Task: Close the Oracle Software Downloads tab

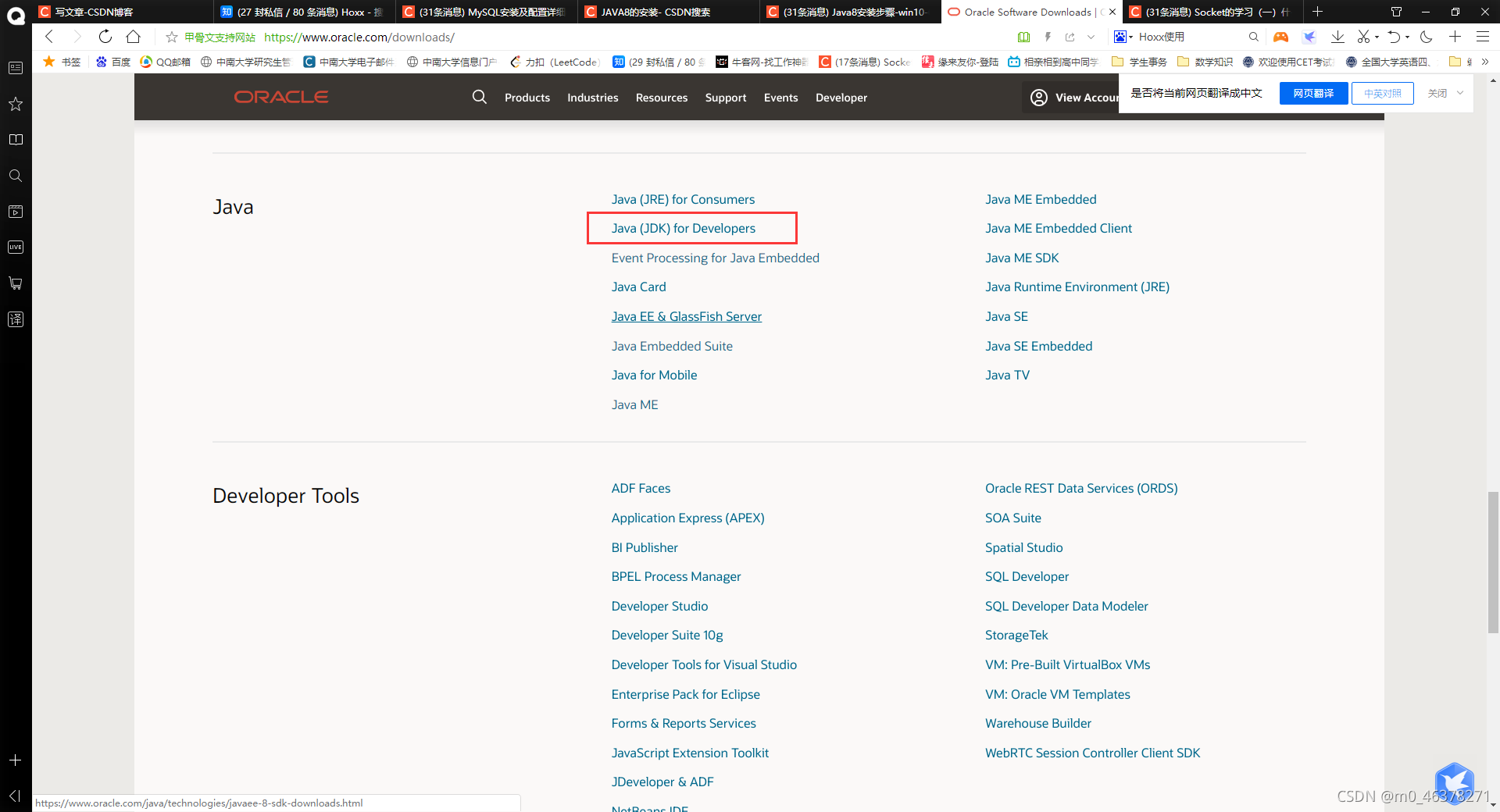Action: click(1112, 12)
